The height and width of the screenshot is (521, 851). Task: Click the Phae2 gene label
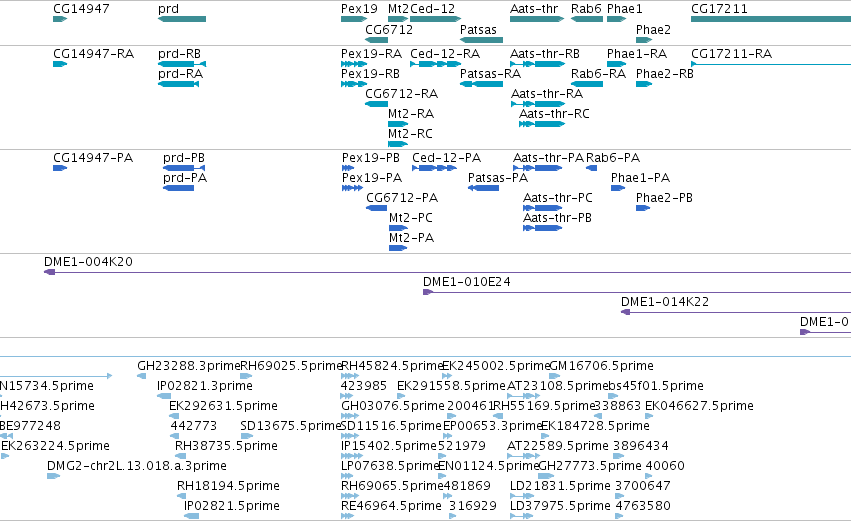(653, 29)
